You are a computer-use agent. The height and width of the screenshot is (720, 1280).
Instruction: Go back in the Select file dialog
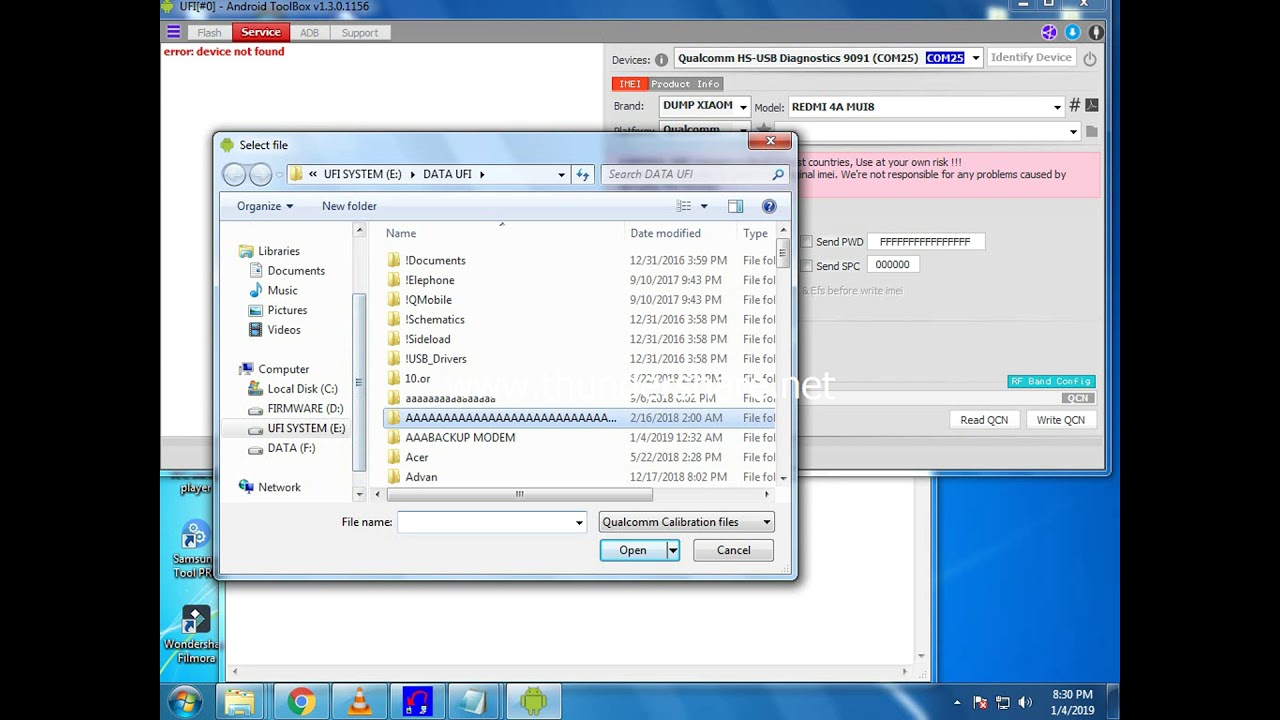pyautogui.click(x=234, y=174)
